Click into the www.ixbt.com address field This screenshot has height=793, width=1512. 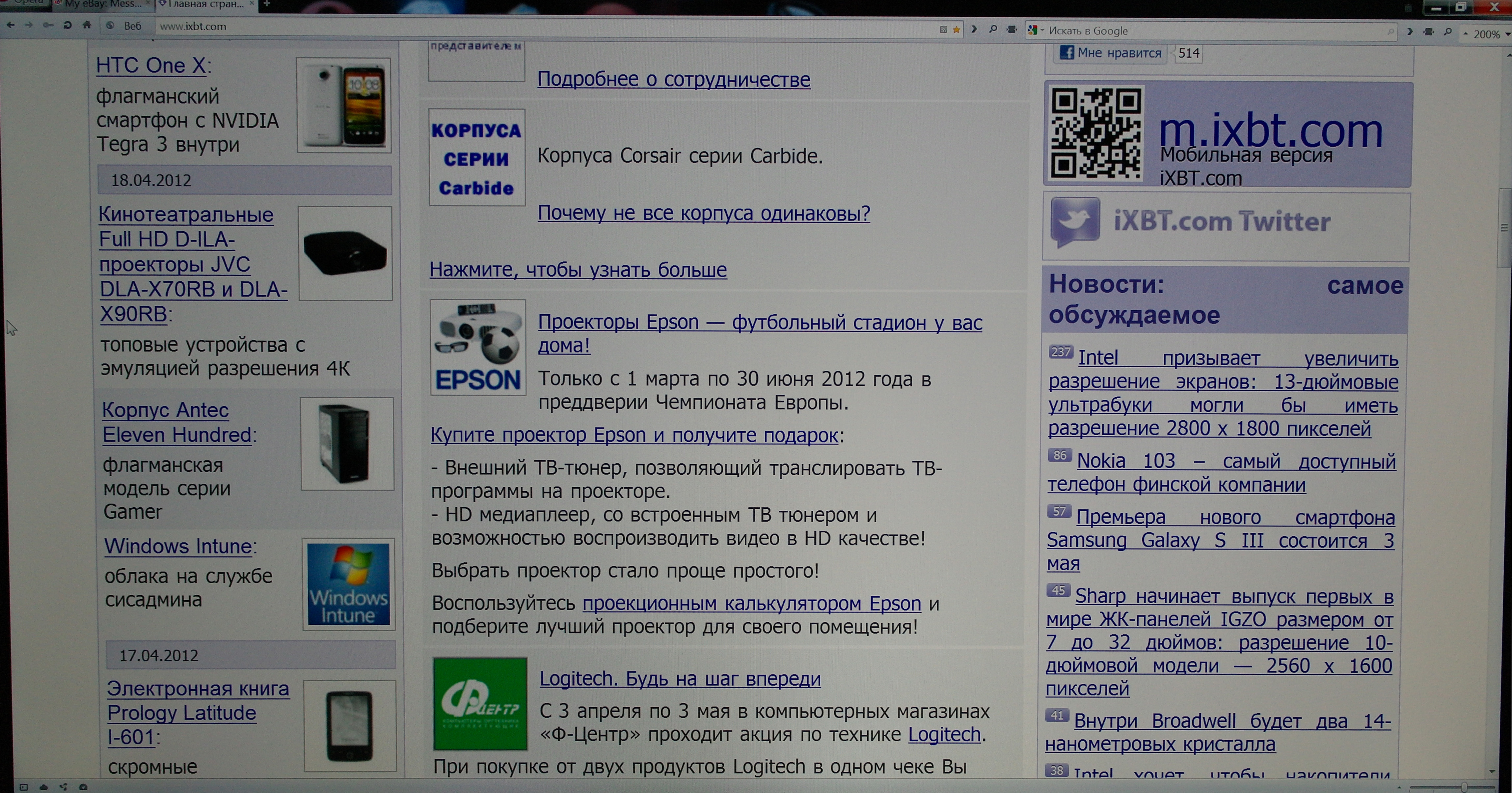click(x=546, y=27)
